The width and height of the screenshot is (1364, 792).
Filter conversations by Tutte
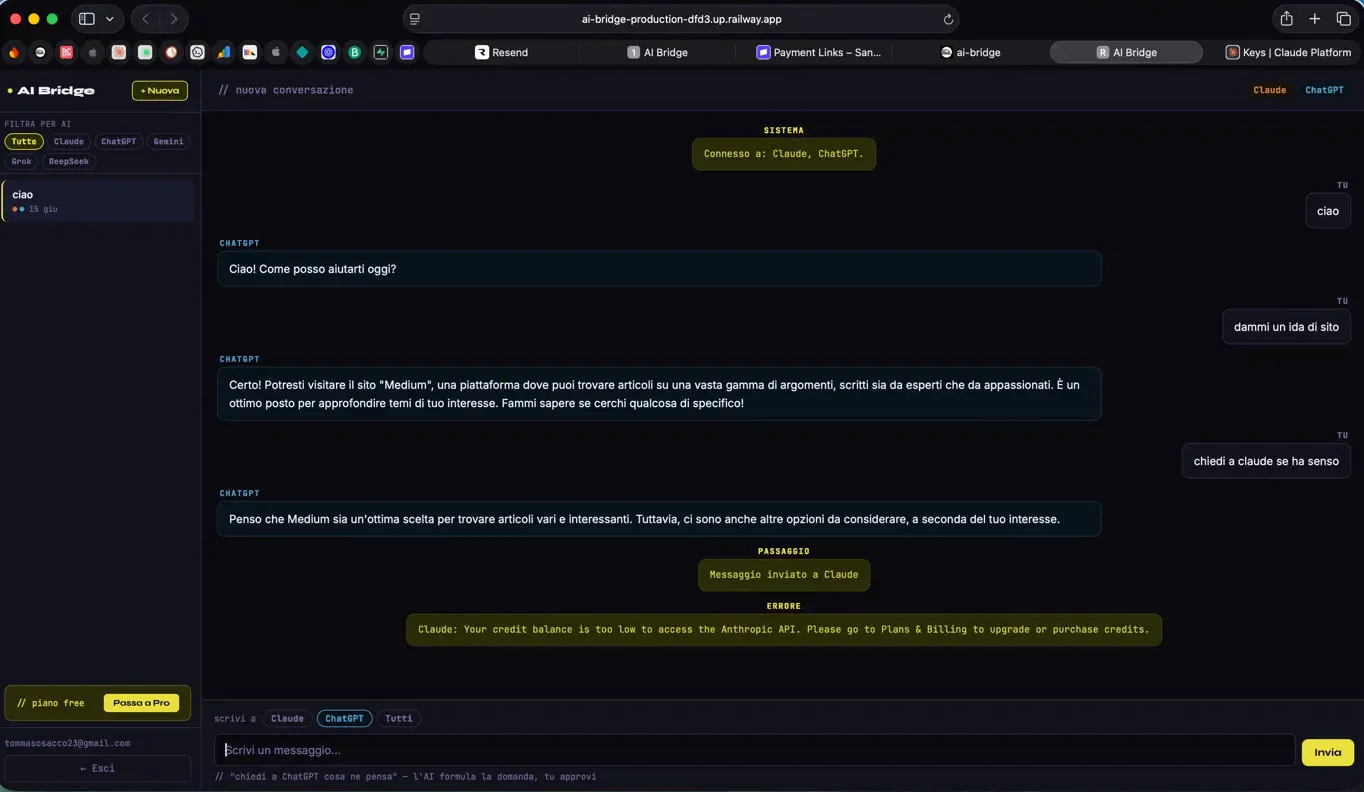[x=24, y=141]
